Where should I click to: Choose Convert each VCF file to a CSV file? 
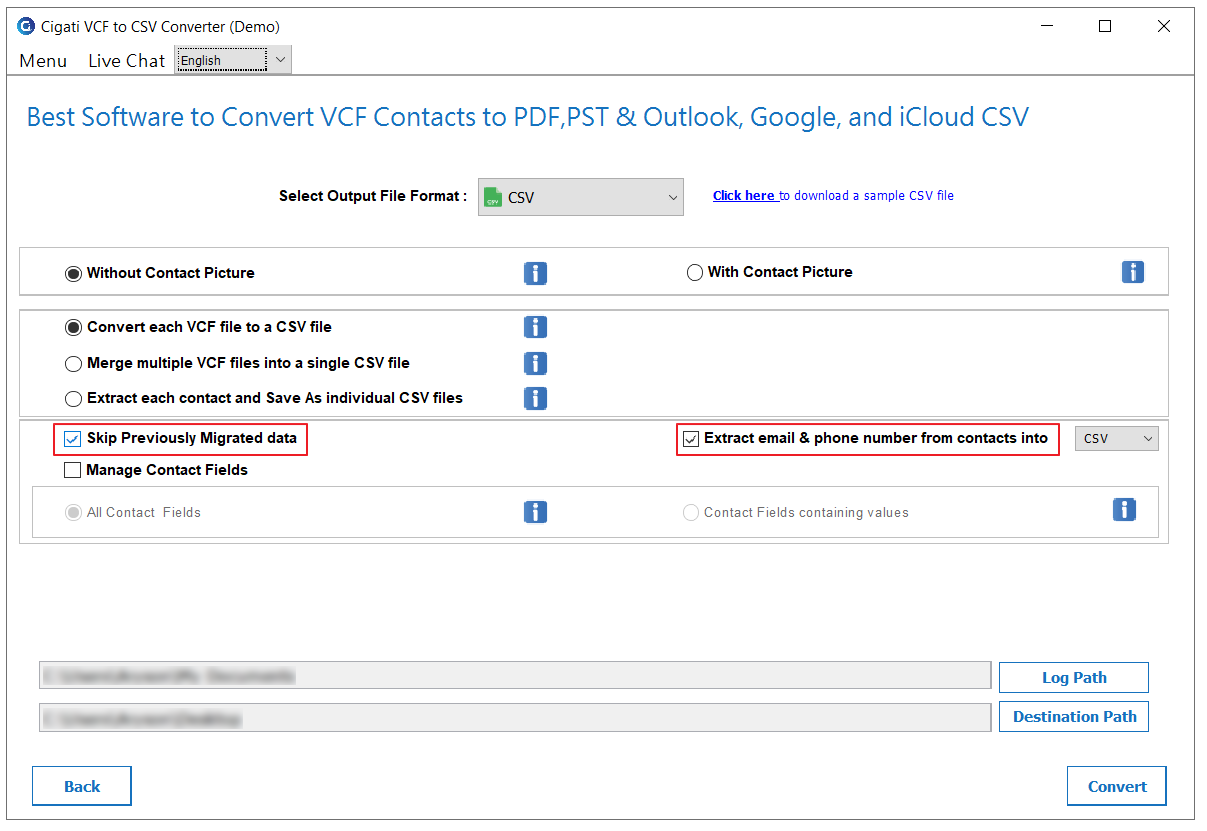(x=73, y=327)
